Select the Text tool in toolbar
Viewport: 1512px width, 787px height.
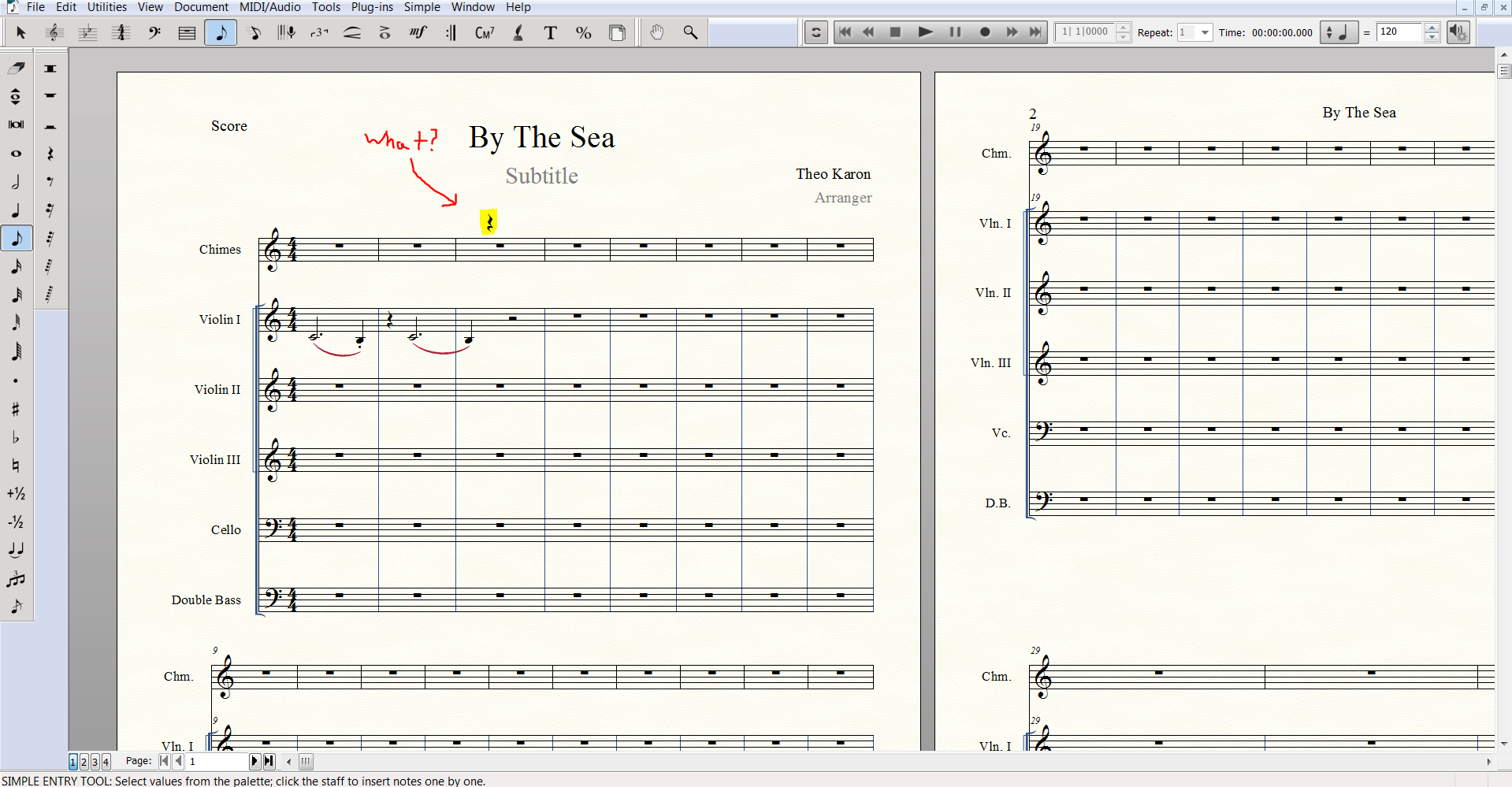click(551, 33)
